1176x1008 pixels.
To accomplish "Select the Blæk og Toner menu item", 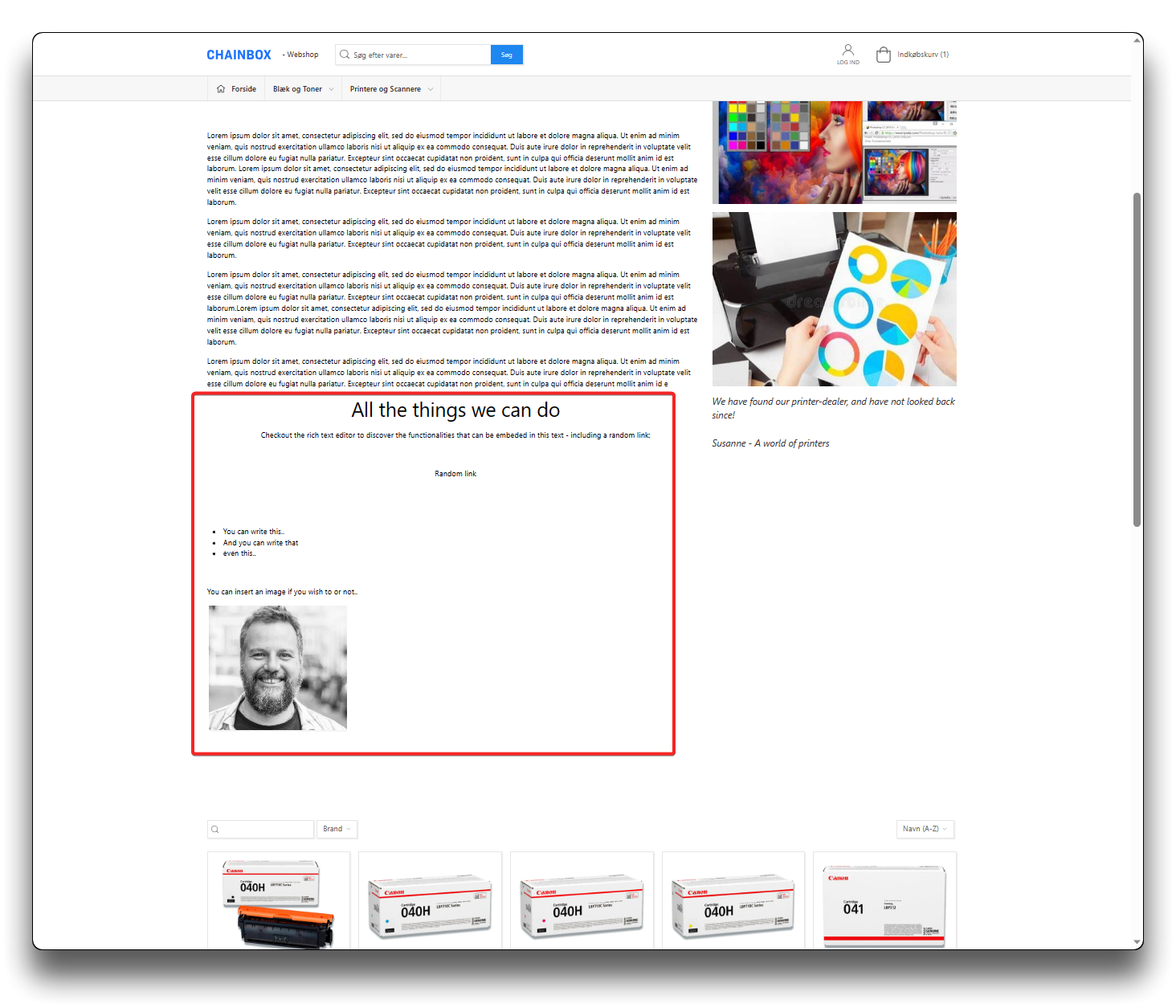I will (297, 89).
